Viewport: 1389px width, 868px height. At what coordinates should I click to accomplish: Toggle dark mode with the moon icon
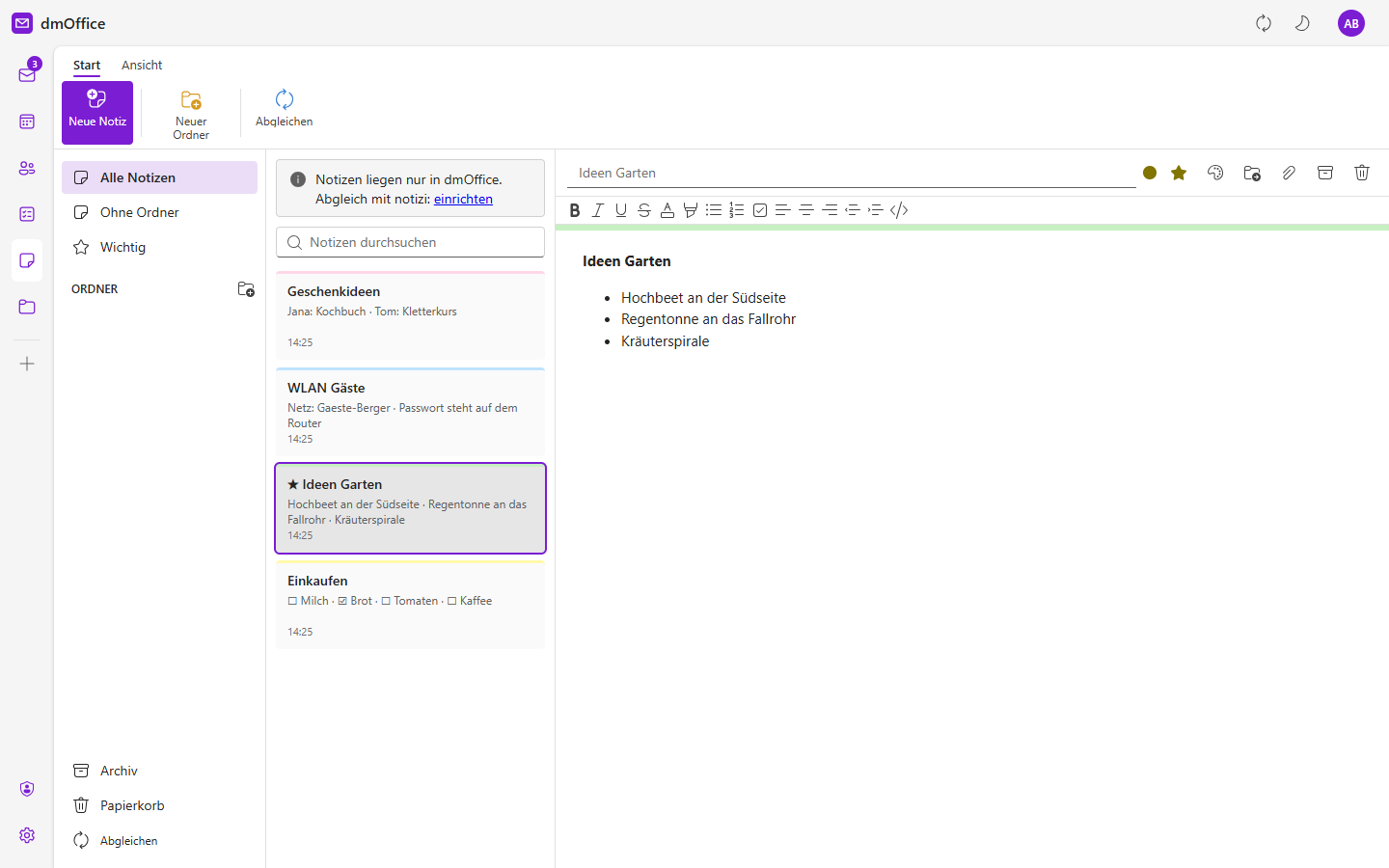(x=1302, y=23)
